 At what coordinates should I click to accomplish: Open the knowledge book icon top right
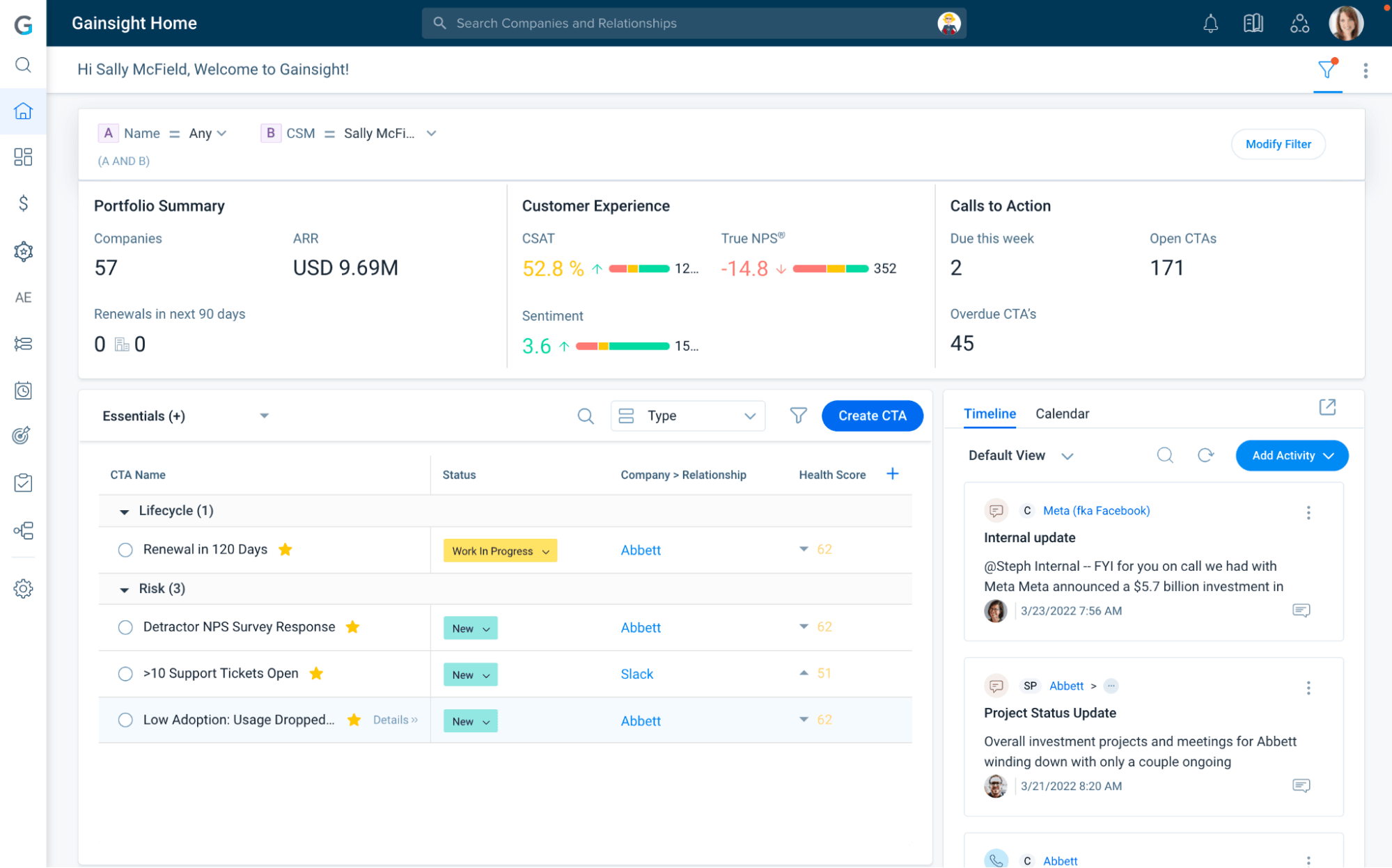(x=1253, y=23)
